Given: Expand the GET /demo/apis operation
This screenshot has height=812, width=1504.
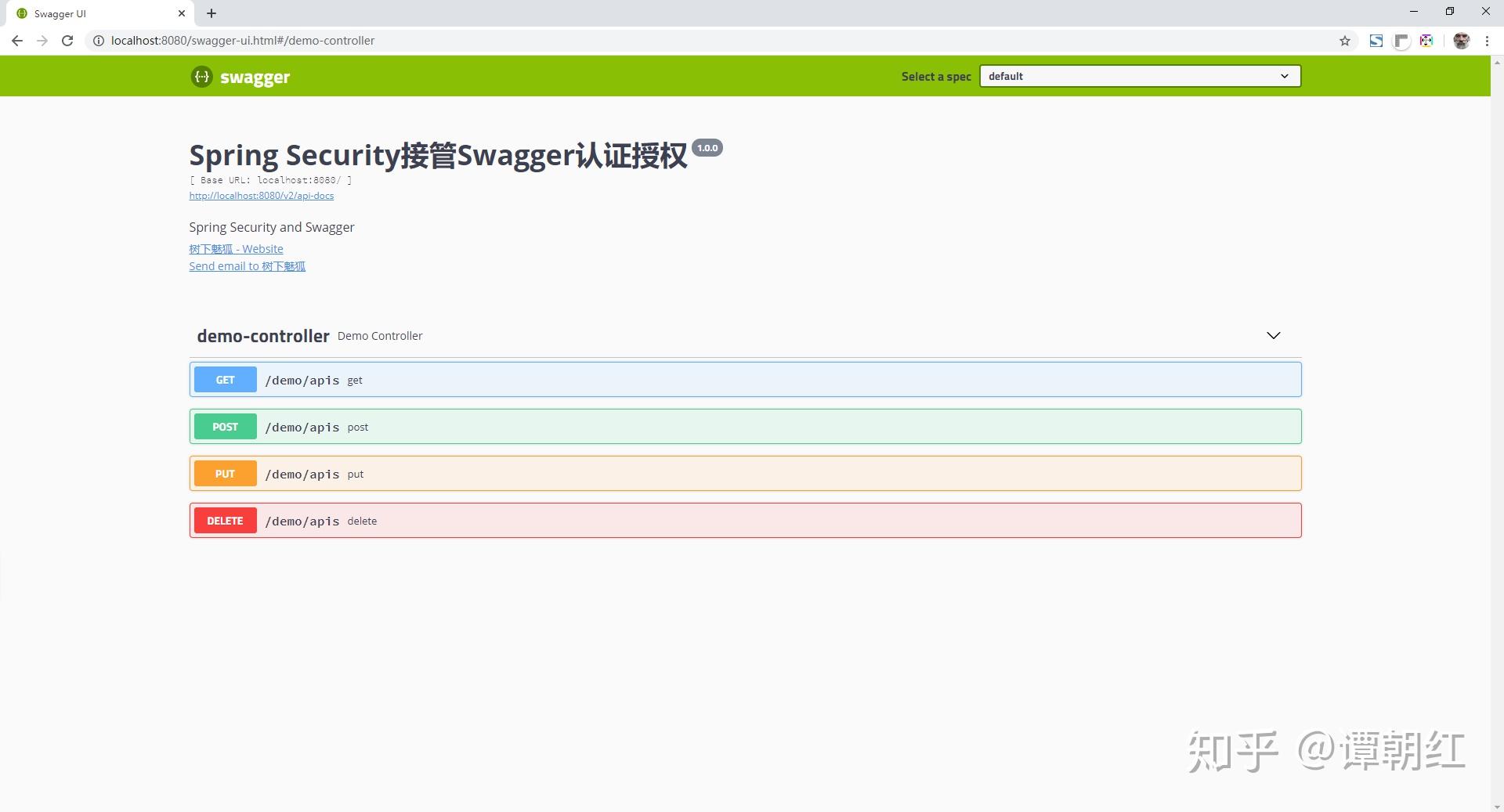Looking at the screenshot, I should 744,379.
